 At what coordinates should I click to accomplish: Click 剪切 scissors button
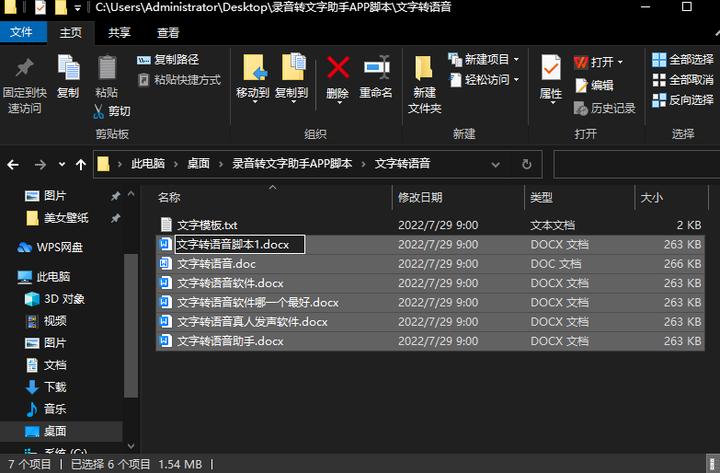[x=112, y=111]
